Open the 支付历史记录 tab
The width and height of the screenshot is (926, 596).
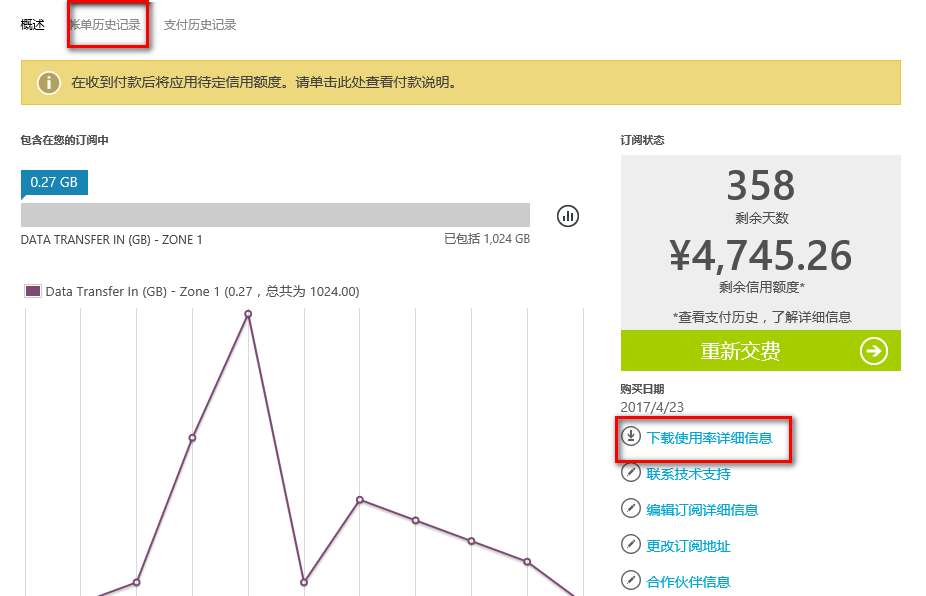click(x=200, y=25)
